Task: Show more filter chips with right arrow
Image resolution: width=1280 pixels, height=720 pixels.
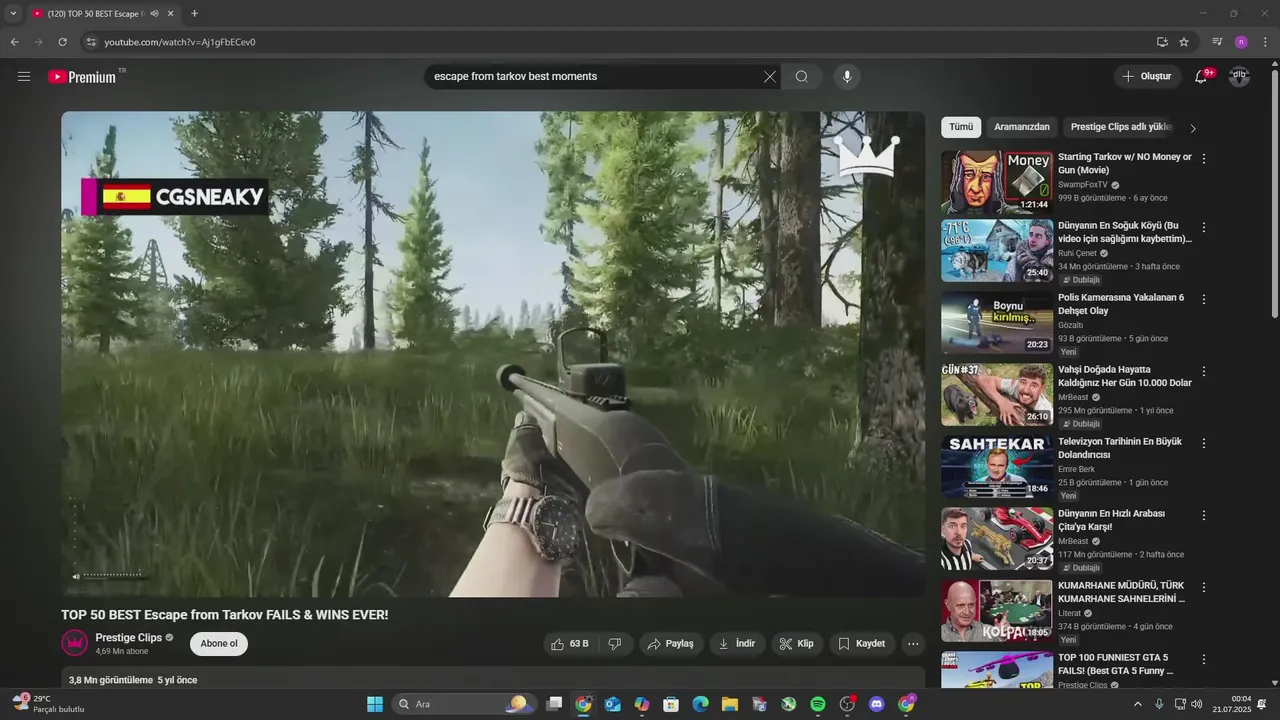Action: [1193, 128]
